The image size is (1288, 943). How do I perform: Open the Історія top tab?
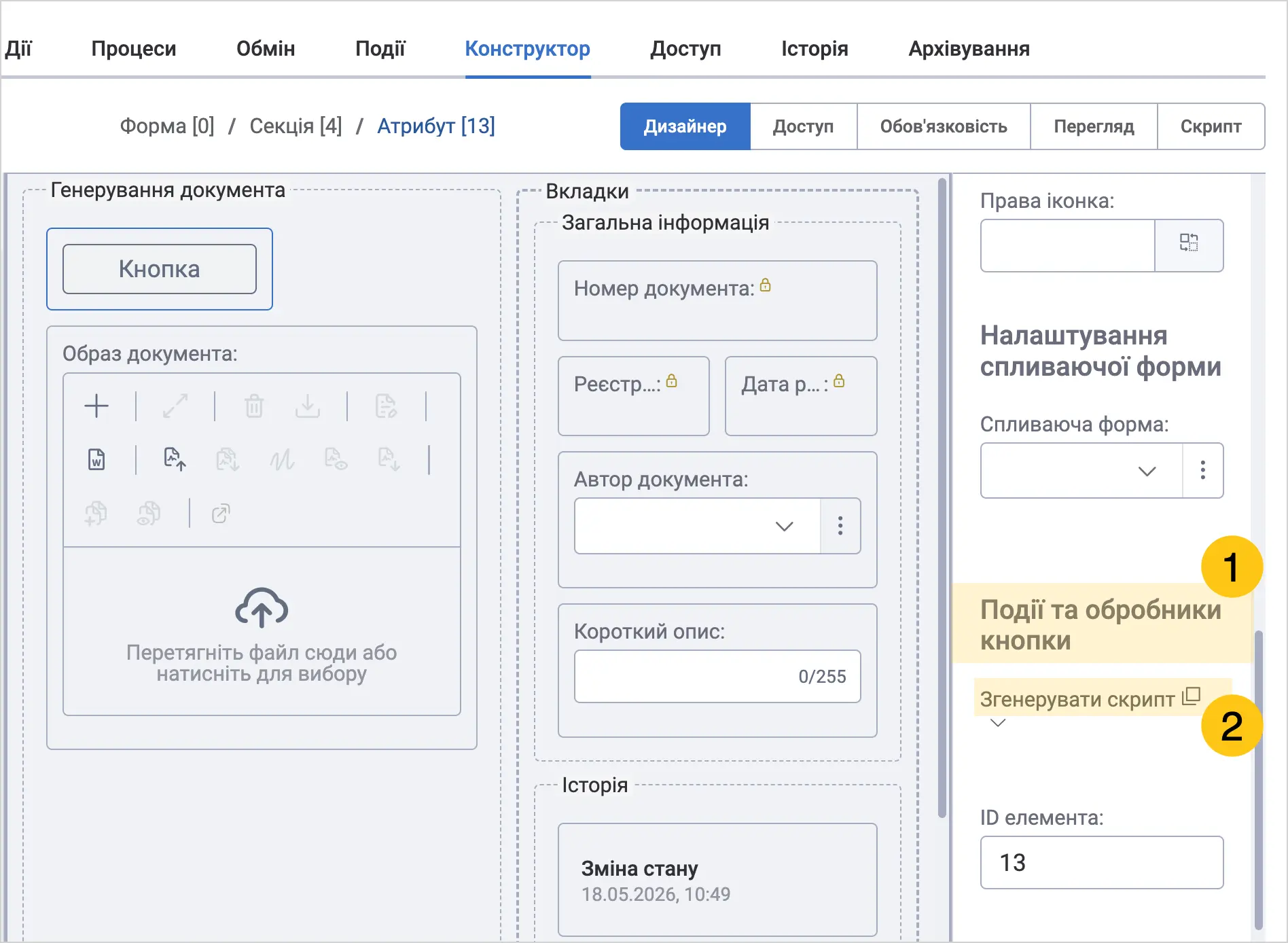click(x=815, y=49)
